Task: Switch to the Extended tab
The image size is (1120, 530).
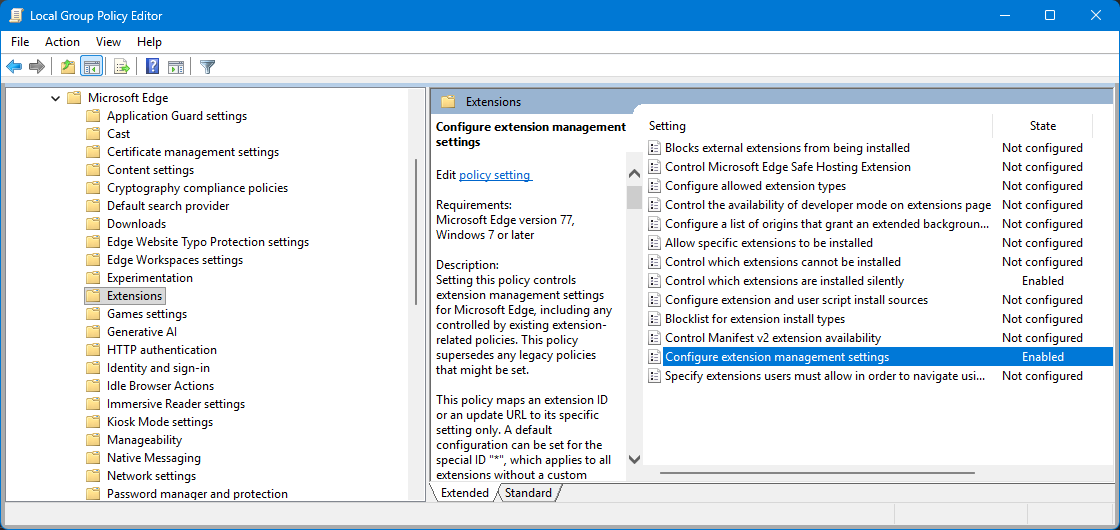Action: click(464, 493)
